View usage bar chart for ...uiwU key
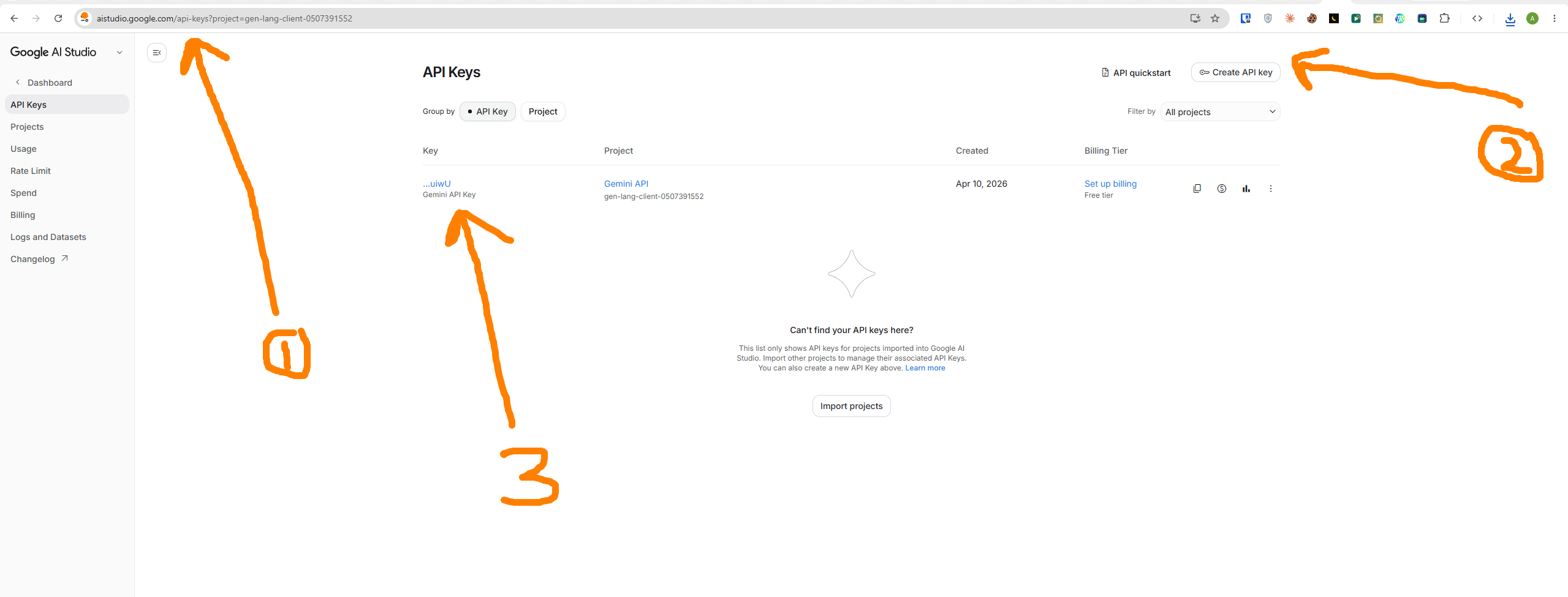 [1246, 189]
